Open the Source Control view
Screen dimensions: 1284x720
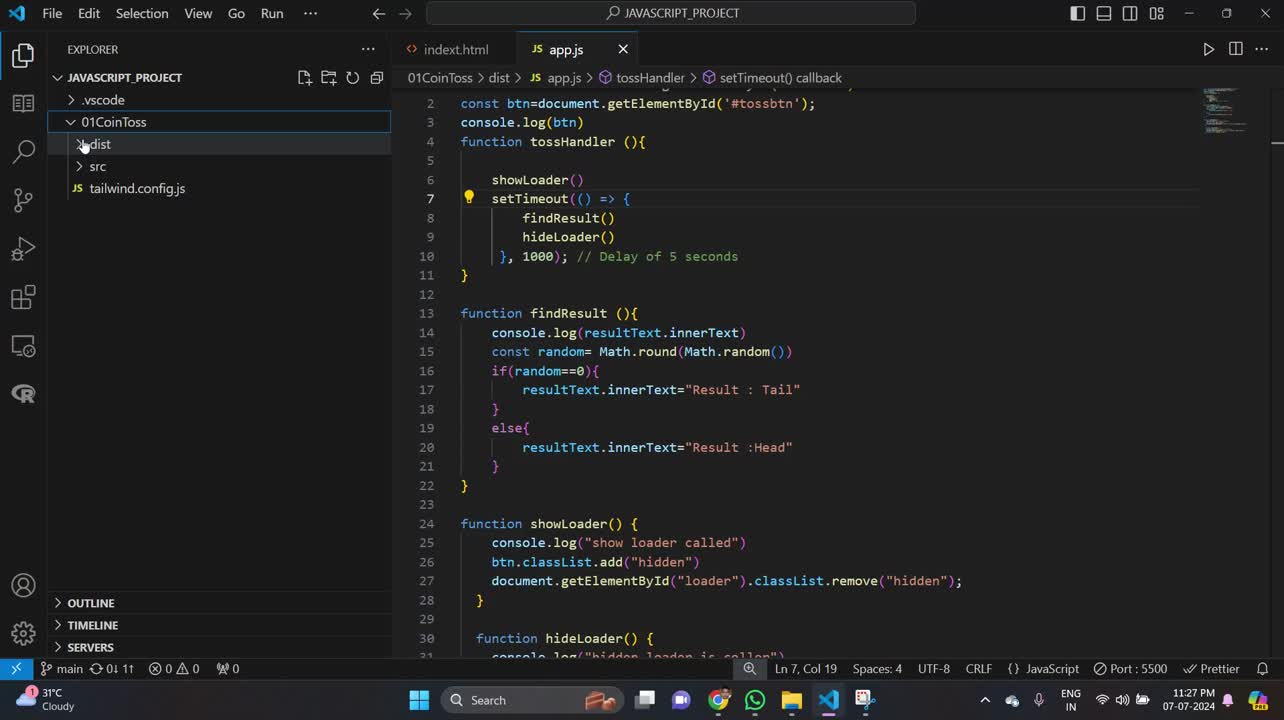pos(23,200)
